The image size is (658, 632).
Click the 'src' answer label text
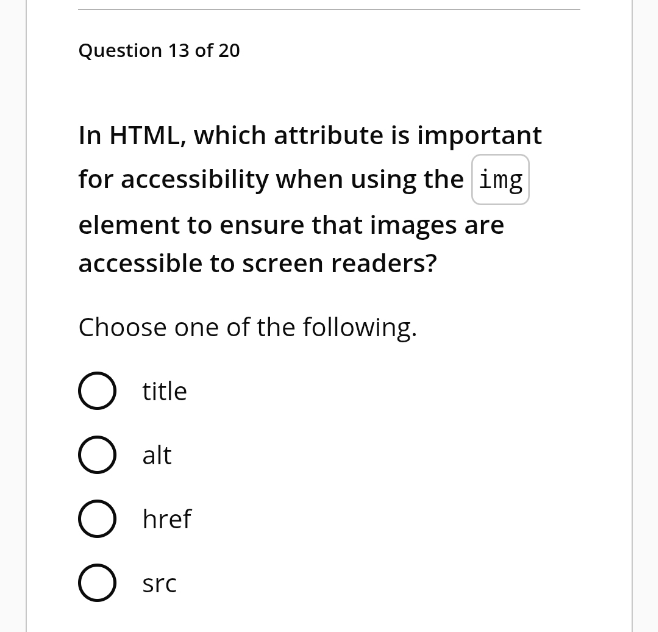coord(159,583)
